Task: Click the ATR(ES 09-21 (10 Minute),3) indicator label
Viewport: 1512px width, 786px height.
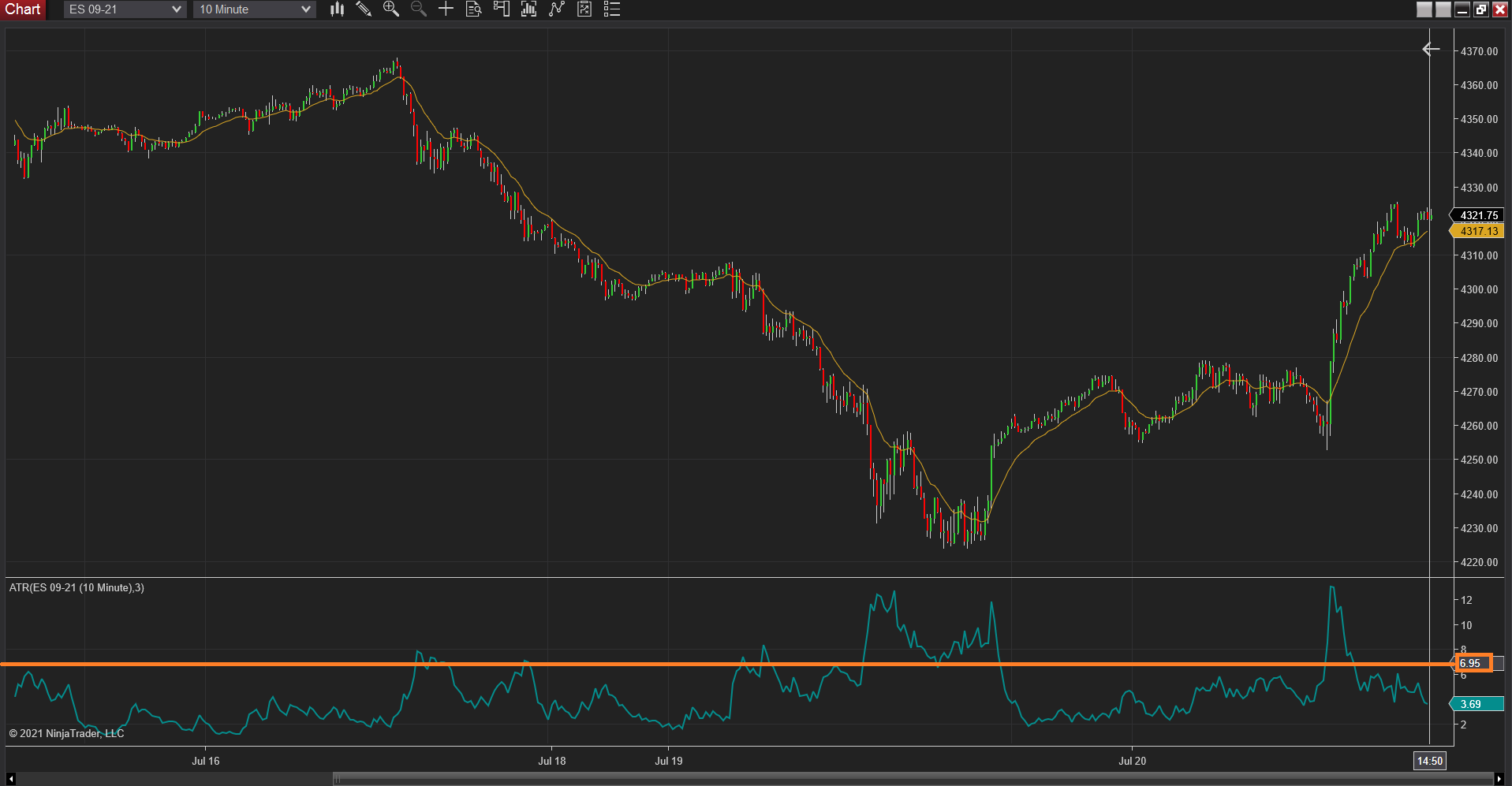Action: [77, 588]
